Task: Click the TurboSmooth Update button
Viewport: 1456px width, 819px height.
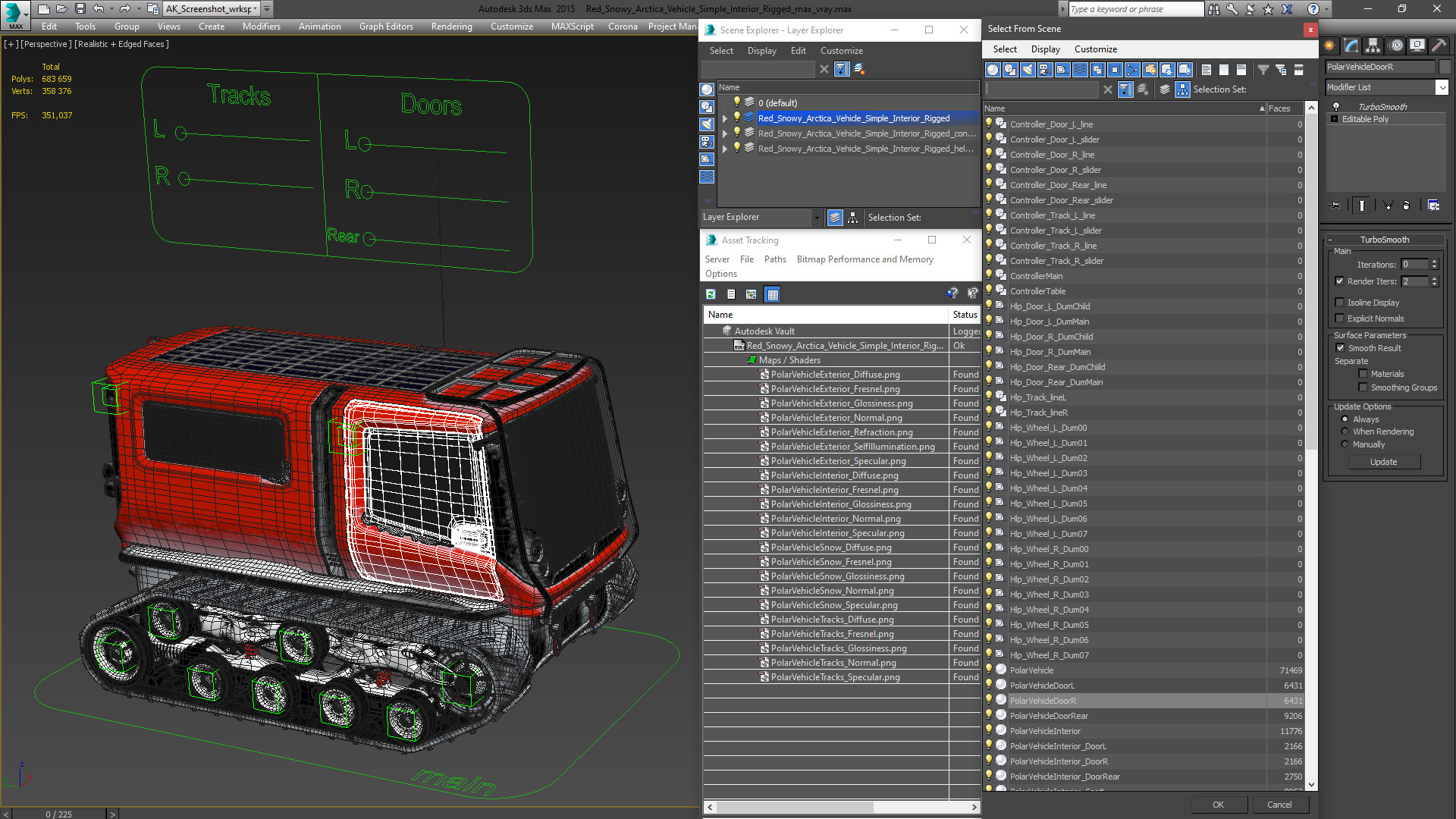Action: [1383, 462]
